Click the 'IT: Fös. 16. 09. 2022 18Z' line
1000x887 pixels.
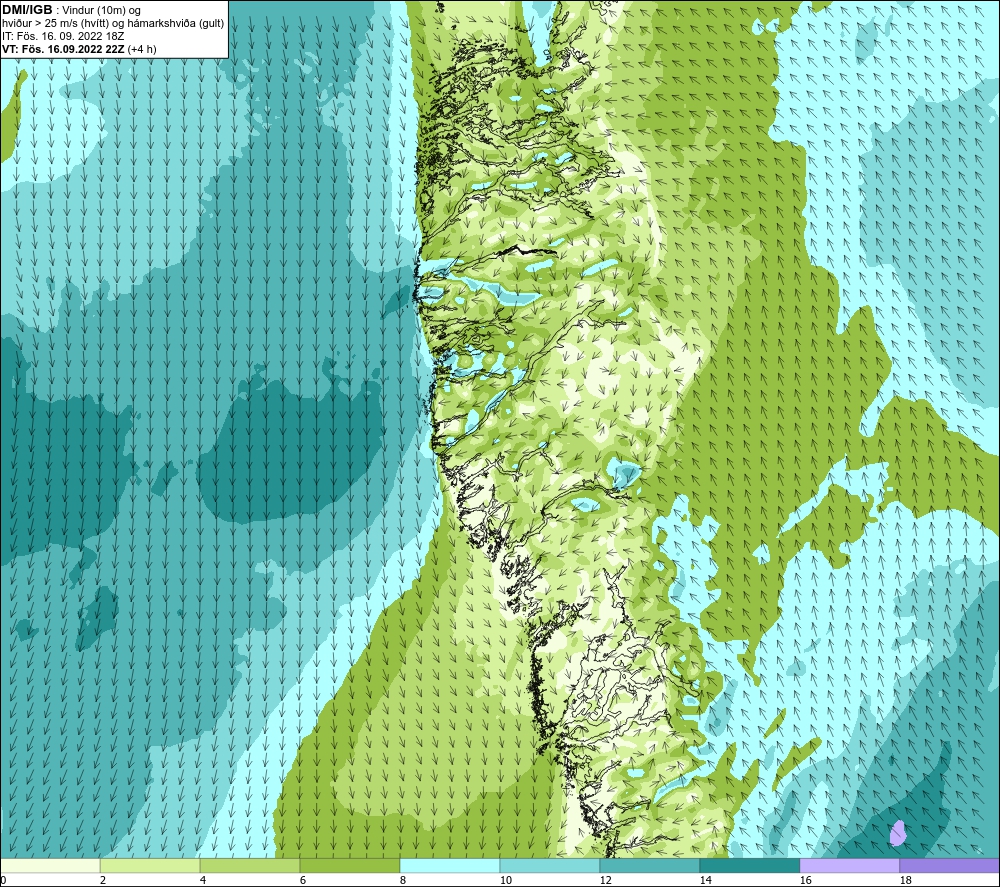(x=63, y=36)
